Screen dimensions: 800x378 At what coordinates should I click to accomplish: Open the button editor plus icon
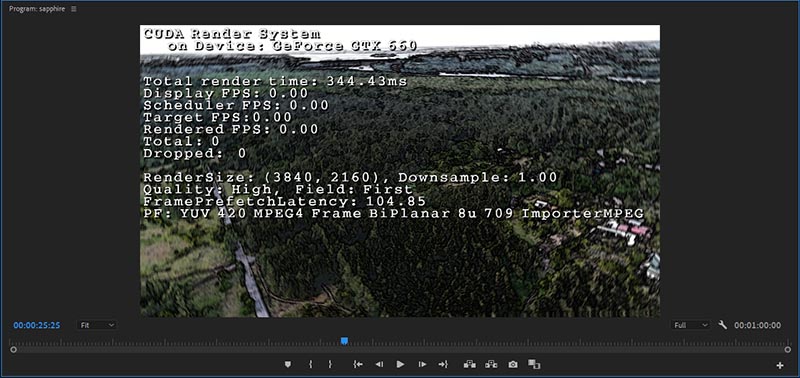pyautogui.click(x=780, y=365)
